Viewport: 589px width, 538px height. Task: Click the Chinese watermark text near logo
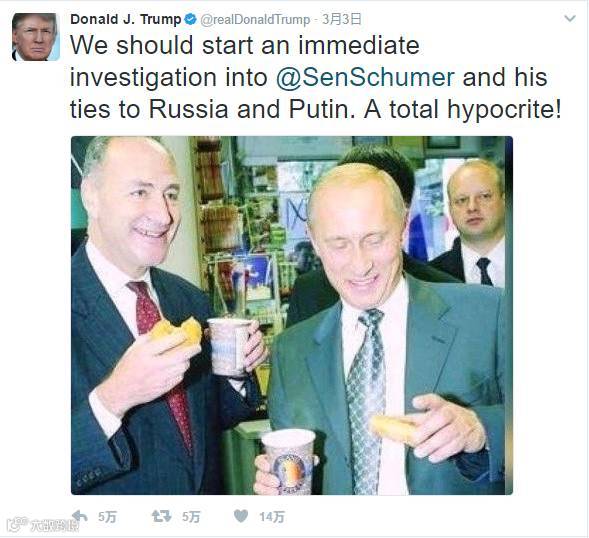click(55, 526)
